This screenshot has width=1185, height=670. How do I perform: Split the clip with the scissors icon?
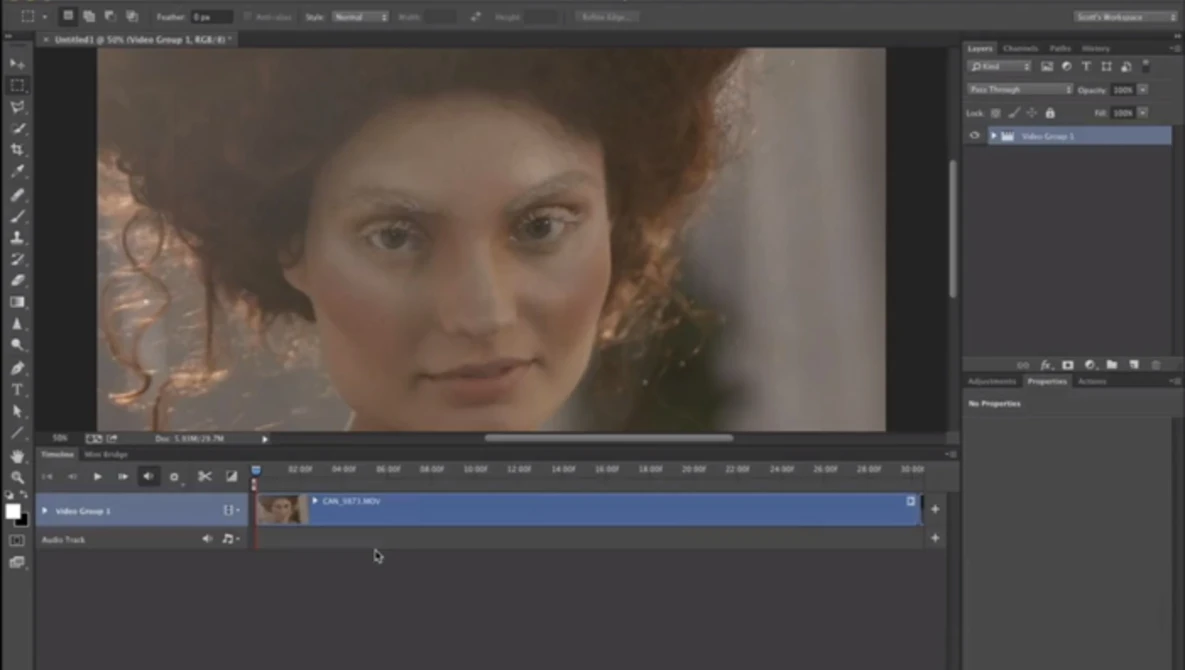[x=204, y=477]
